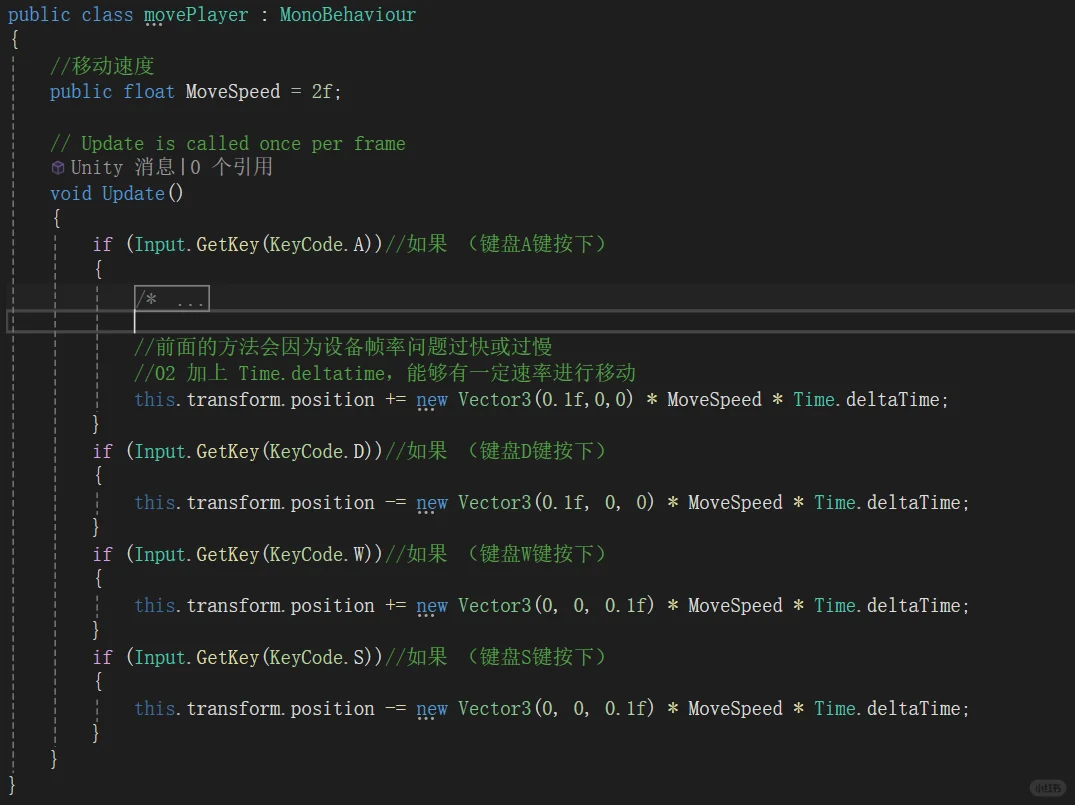1075x805 pixels.
Task: Click Vector3(0.1f,0,0) in the A-key block
Action: point(546,399)
